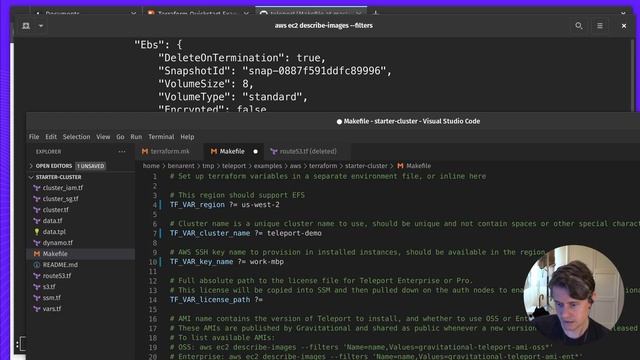The width and height of the screenshot is (640, 360).
Task: Click 'home' in the breadcrumb path
Action: 151,166
